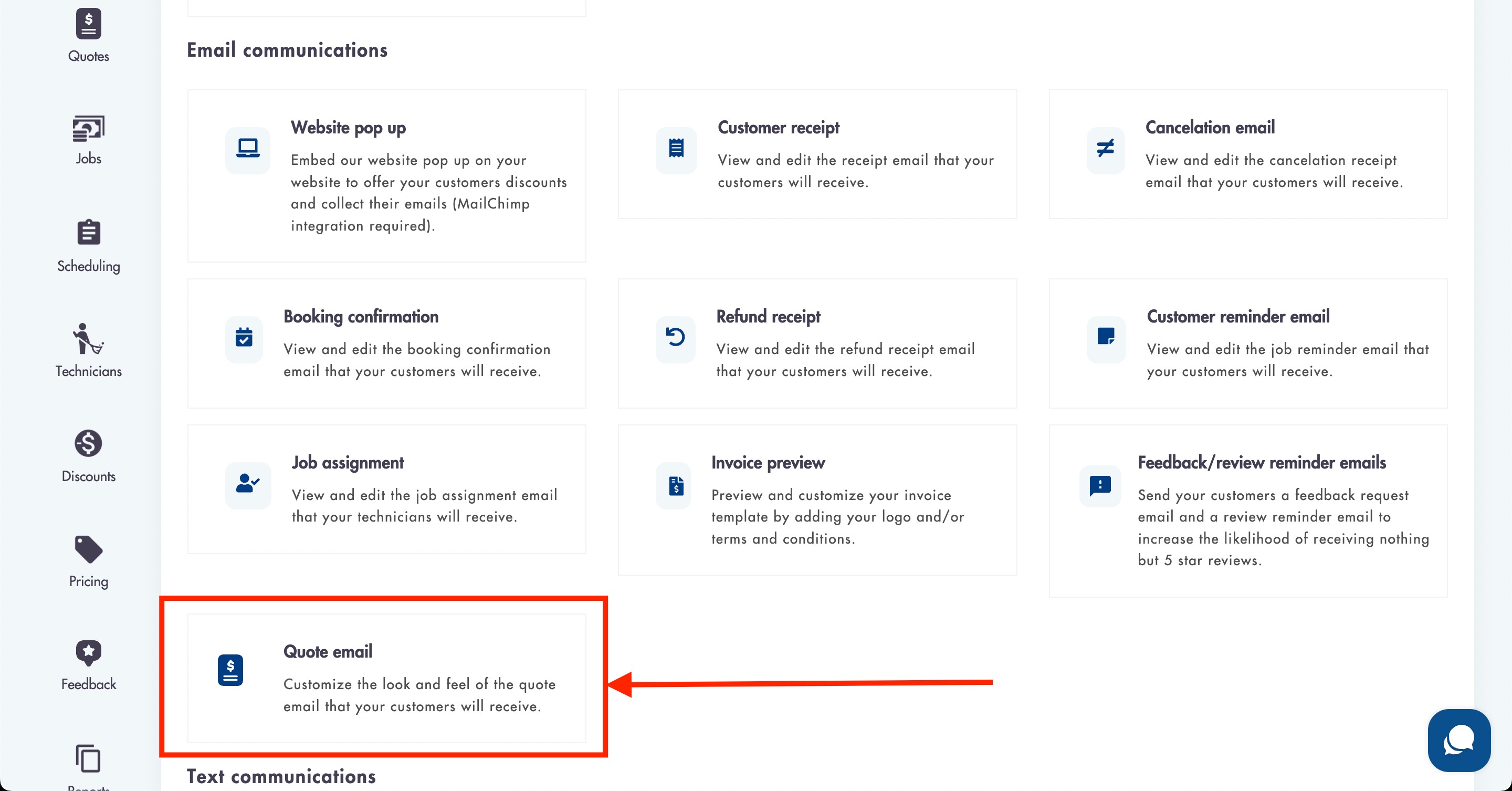Screen dimensions: 1512x791
Task: Click the Refund receipt undo-arrow icon
Action: pos(676,338)
